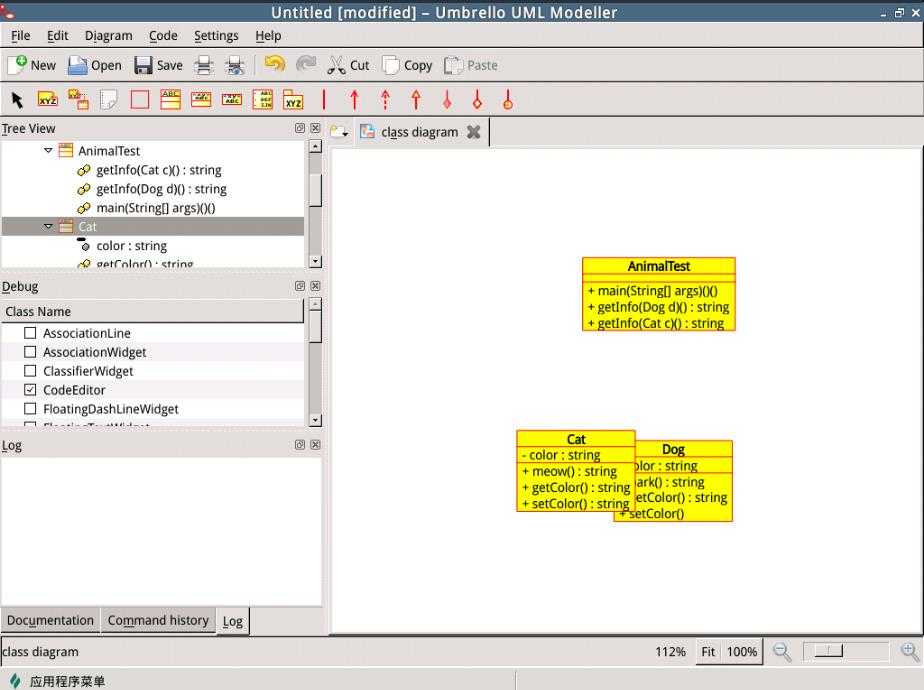This screenshot has height=690, width=924.
Task: Click Tree View scrollbar down arrow
Action: click(316, 261)
